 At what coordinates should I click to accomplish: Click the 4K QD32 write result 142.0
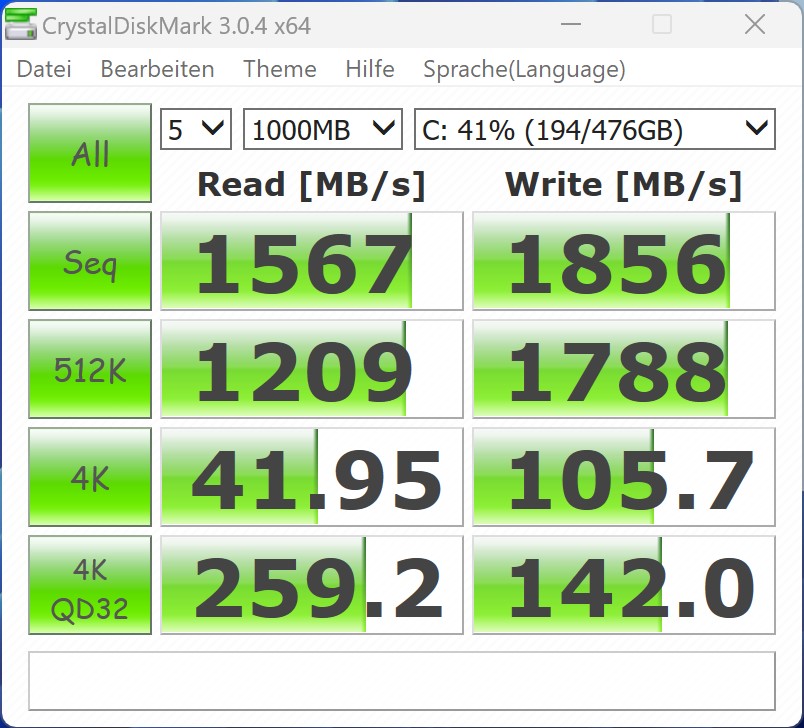tap(624, 585)
